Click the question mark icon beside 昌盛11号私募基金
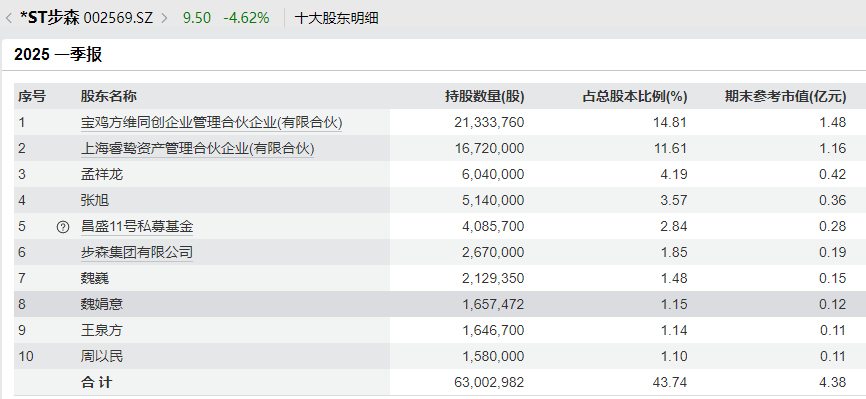This screenshot has width=866, height=399. 63,227
